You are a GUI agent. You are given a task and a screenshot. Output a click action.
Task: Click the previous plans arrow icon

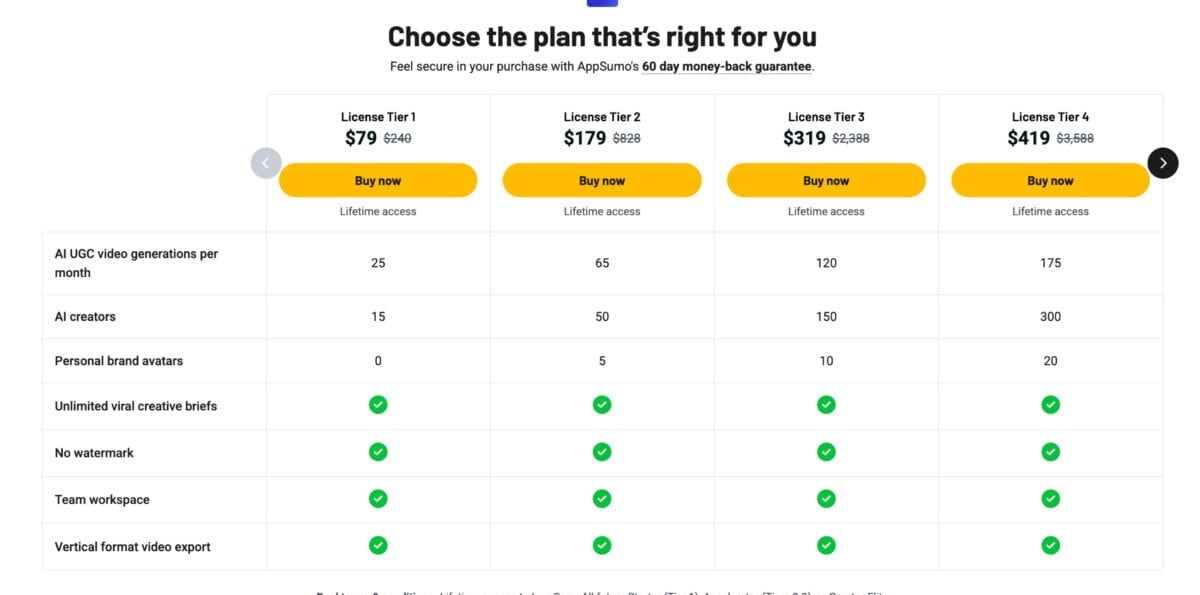[x=266, y=163]
